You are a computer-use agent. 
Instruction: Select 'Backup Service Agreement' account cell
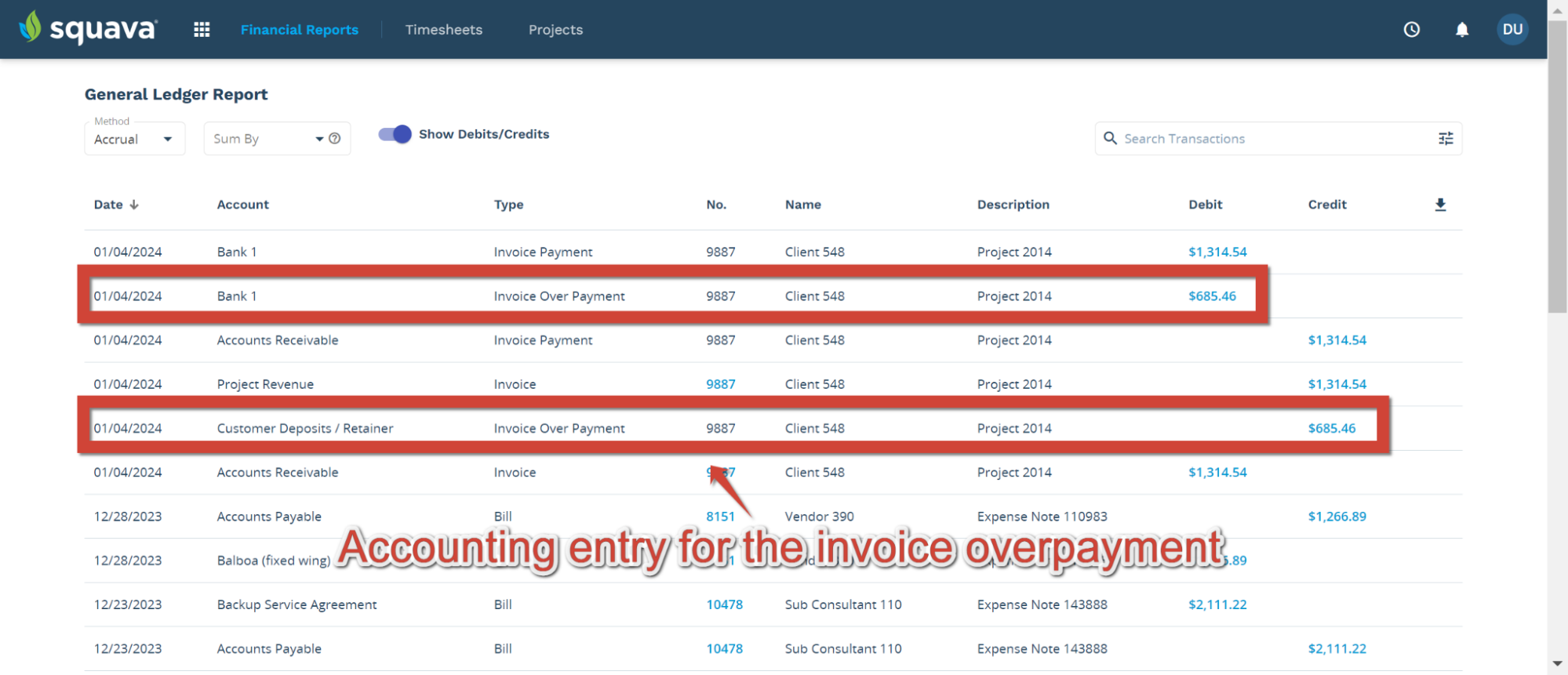(x=297, y=604)
